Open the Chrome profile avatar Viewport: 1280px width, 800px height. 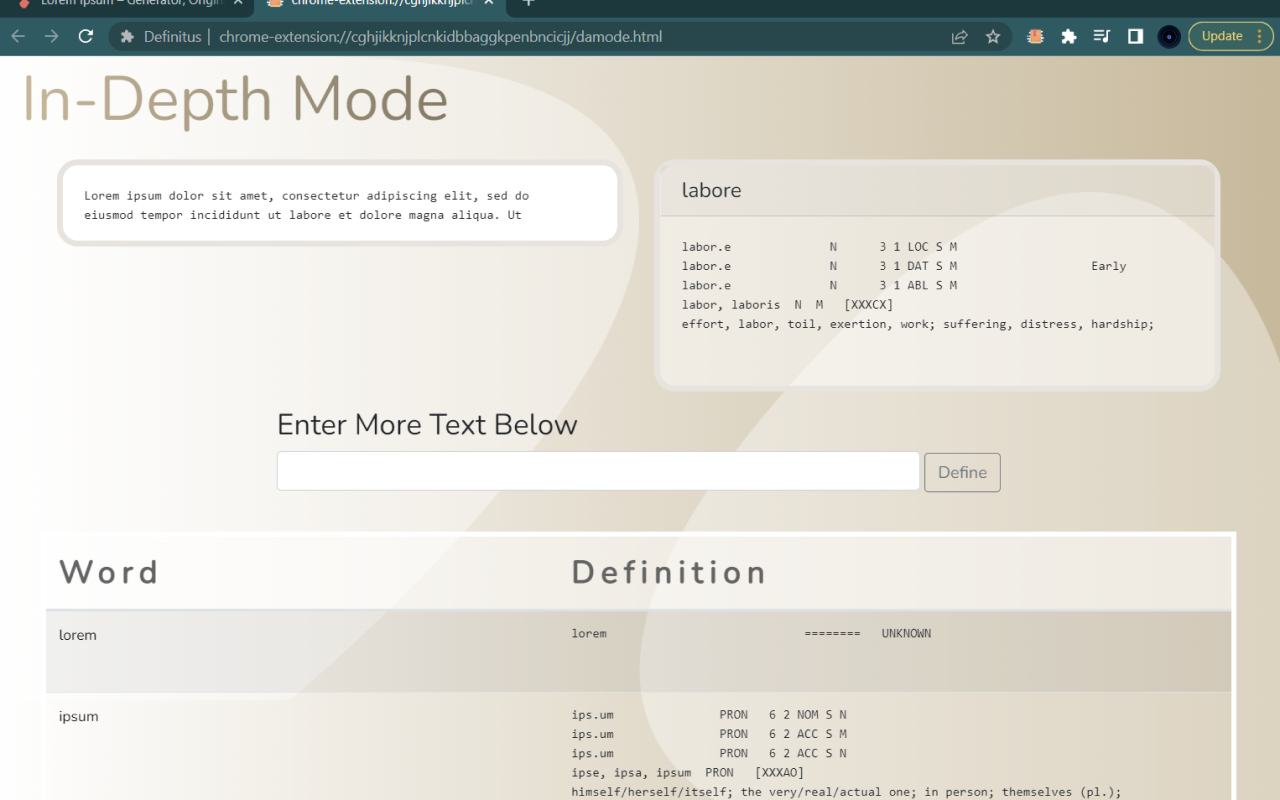(1169, 37)
